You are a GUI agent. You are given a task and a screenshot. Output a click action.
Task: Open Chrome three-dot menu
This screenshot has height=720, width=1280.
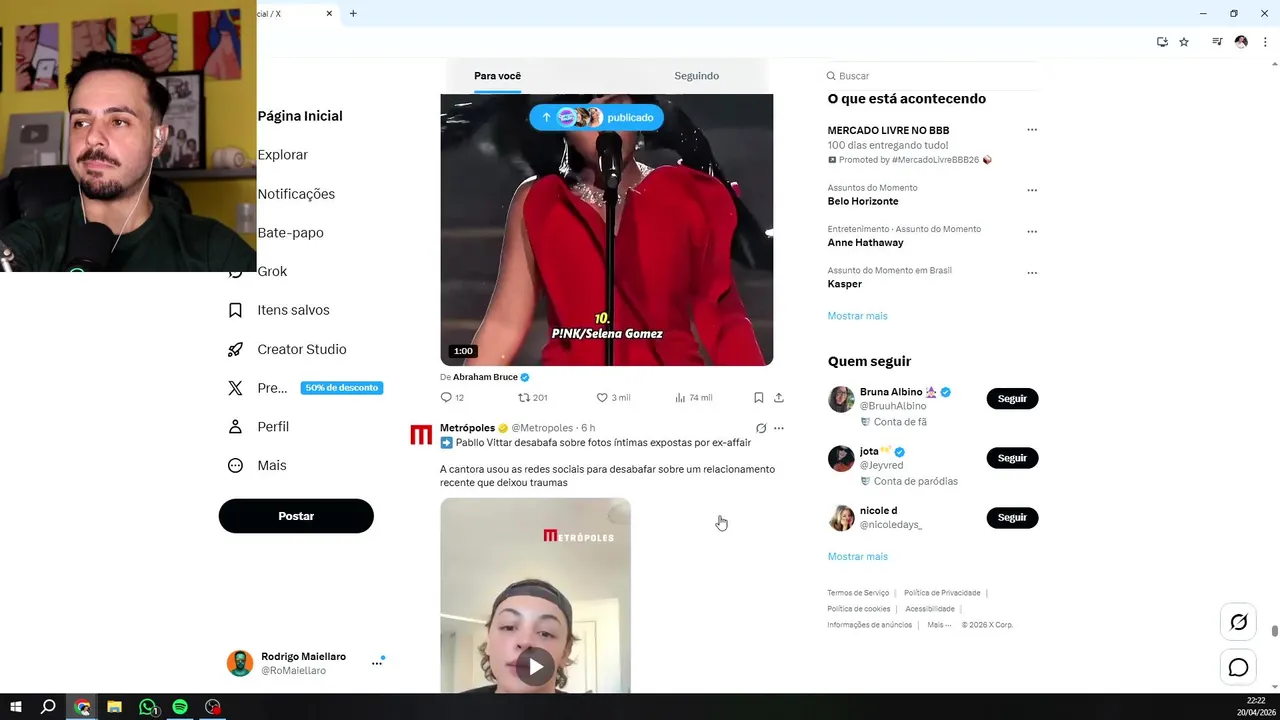[1265, 42]
